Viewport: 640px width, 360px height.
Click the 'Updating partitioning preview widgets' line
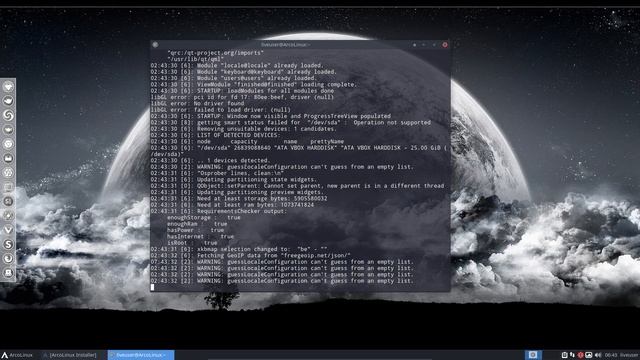coord(237,192)
